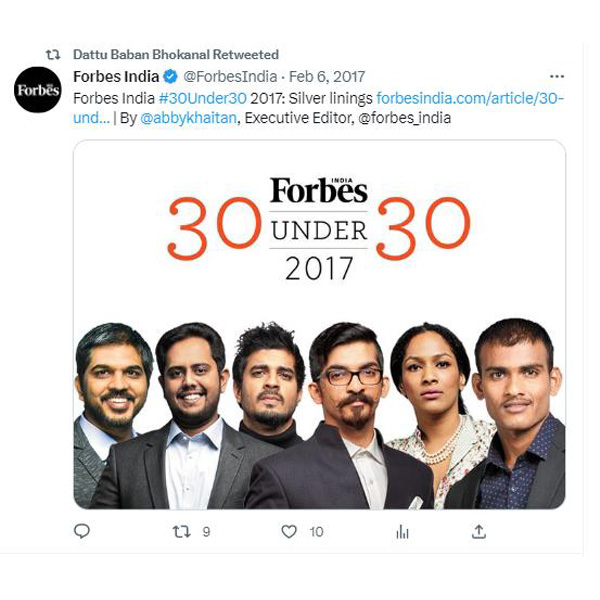Click the @ForbesIndia handle
The height and width of the screenshot is (600, 600).
tap(228, 77)
